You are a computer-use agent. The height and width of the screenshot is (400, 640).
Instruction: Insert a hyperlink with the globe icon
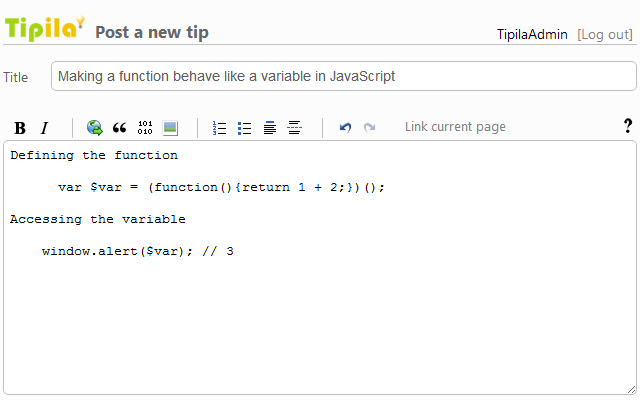click(x=95, y=128)
